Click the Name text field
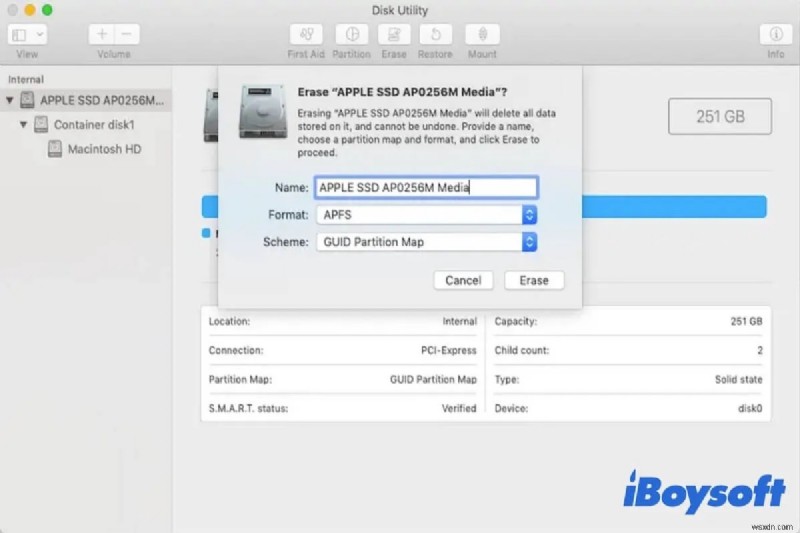The width and height of the screenshot is (800, 533). tap(426, 188)
